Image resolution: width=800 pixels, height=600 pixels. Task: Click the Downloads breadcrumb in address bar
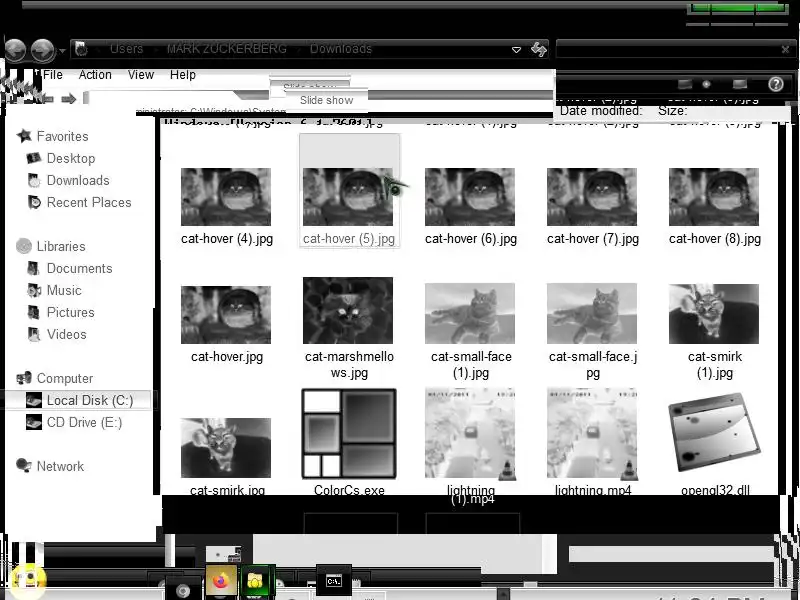pyautogui.click(x=341, y=48)
